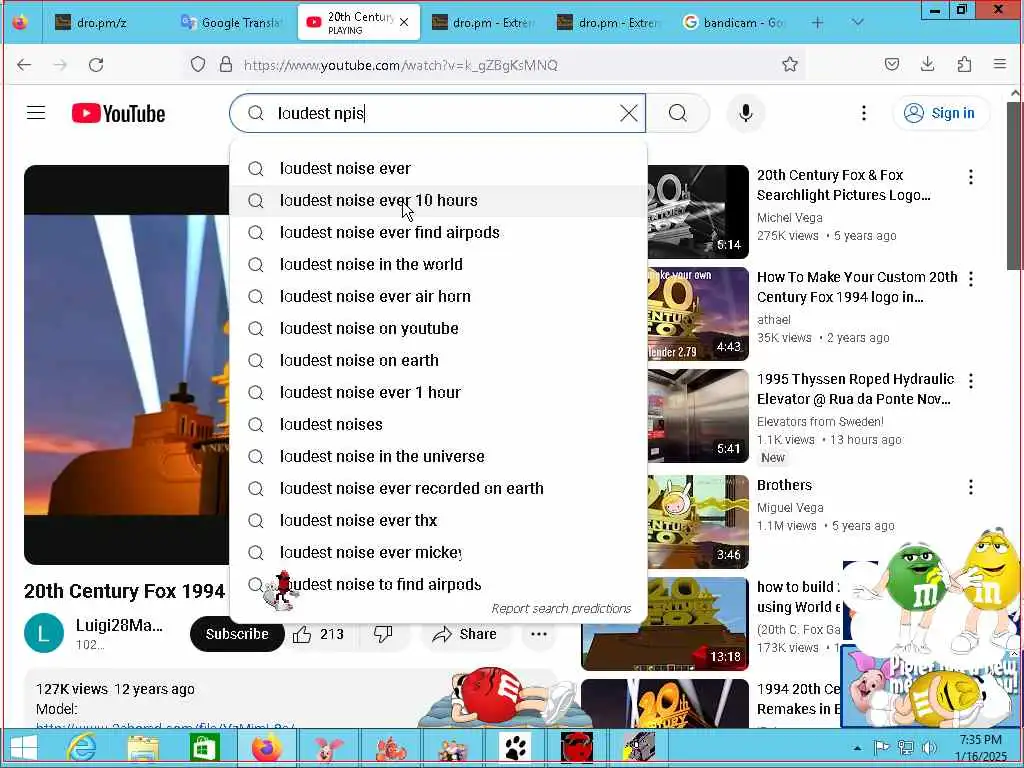Launch Internet Explorer from taskbar
The image size is (1024, 768).
click(x=82, y=748)
